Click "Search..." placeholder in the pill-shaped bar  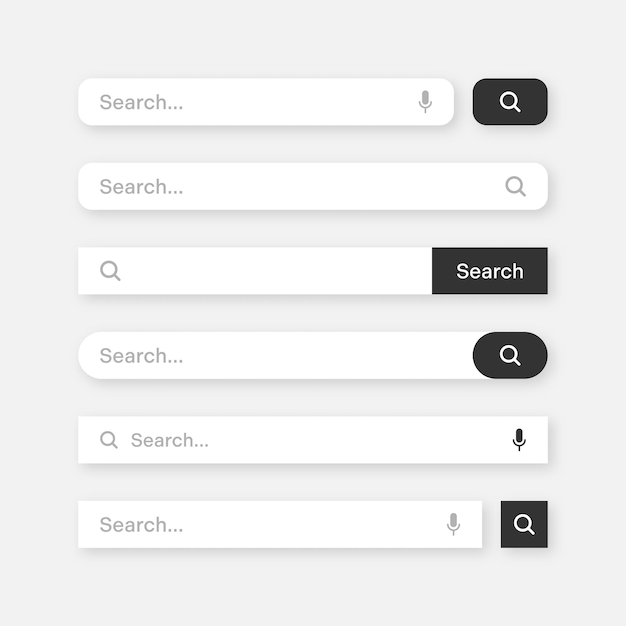click(141, 356)
